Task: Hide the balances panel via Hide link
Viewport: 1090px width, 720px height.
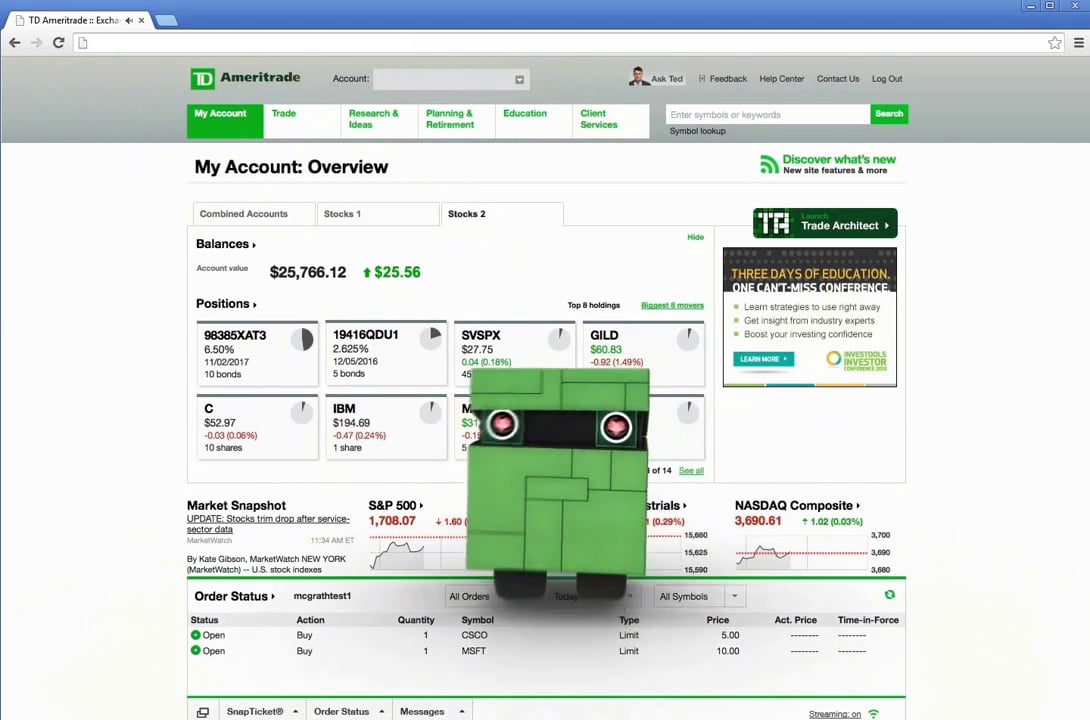Action: tap(695, 238)
